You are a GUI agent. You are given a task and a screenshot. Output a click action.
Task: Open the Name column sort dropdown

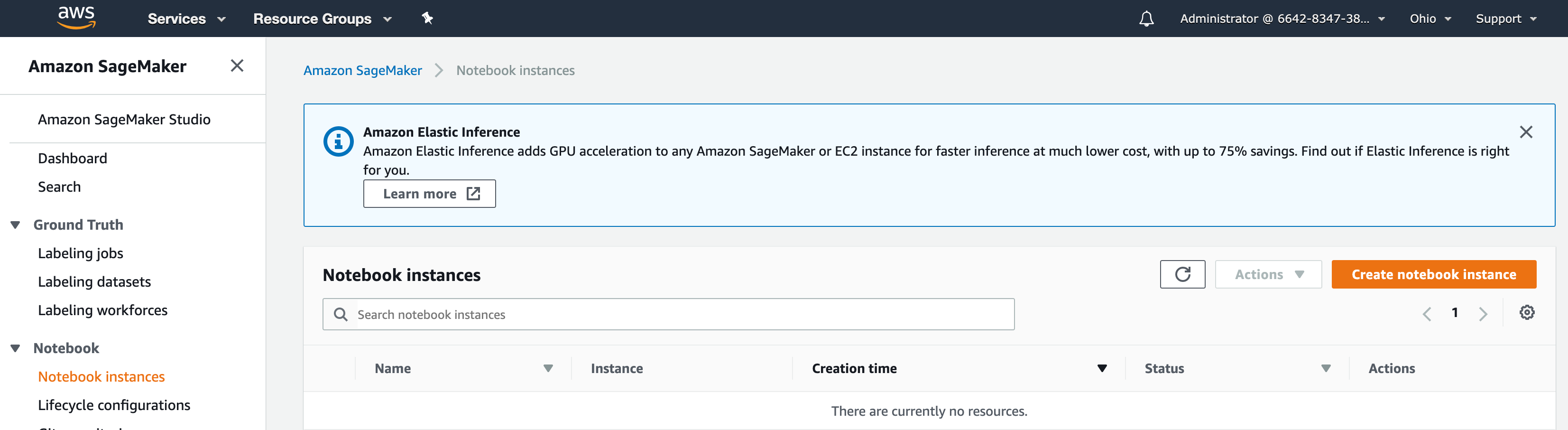point(548,368)
